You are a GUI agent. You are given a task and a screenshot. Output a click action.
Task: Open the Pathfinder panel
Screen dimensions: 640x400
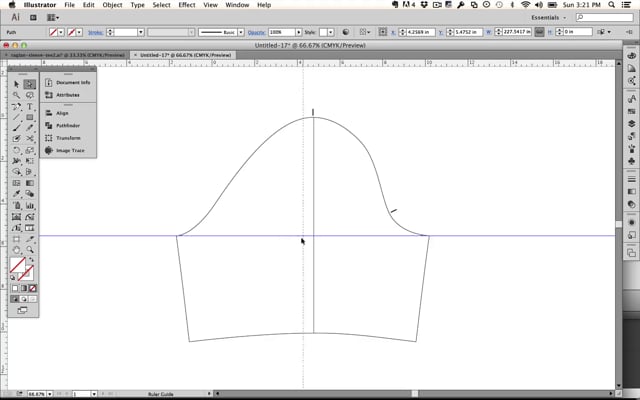click(x=68, y=125)
